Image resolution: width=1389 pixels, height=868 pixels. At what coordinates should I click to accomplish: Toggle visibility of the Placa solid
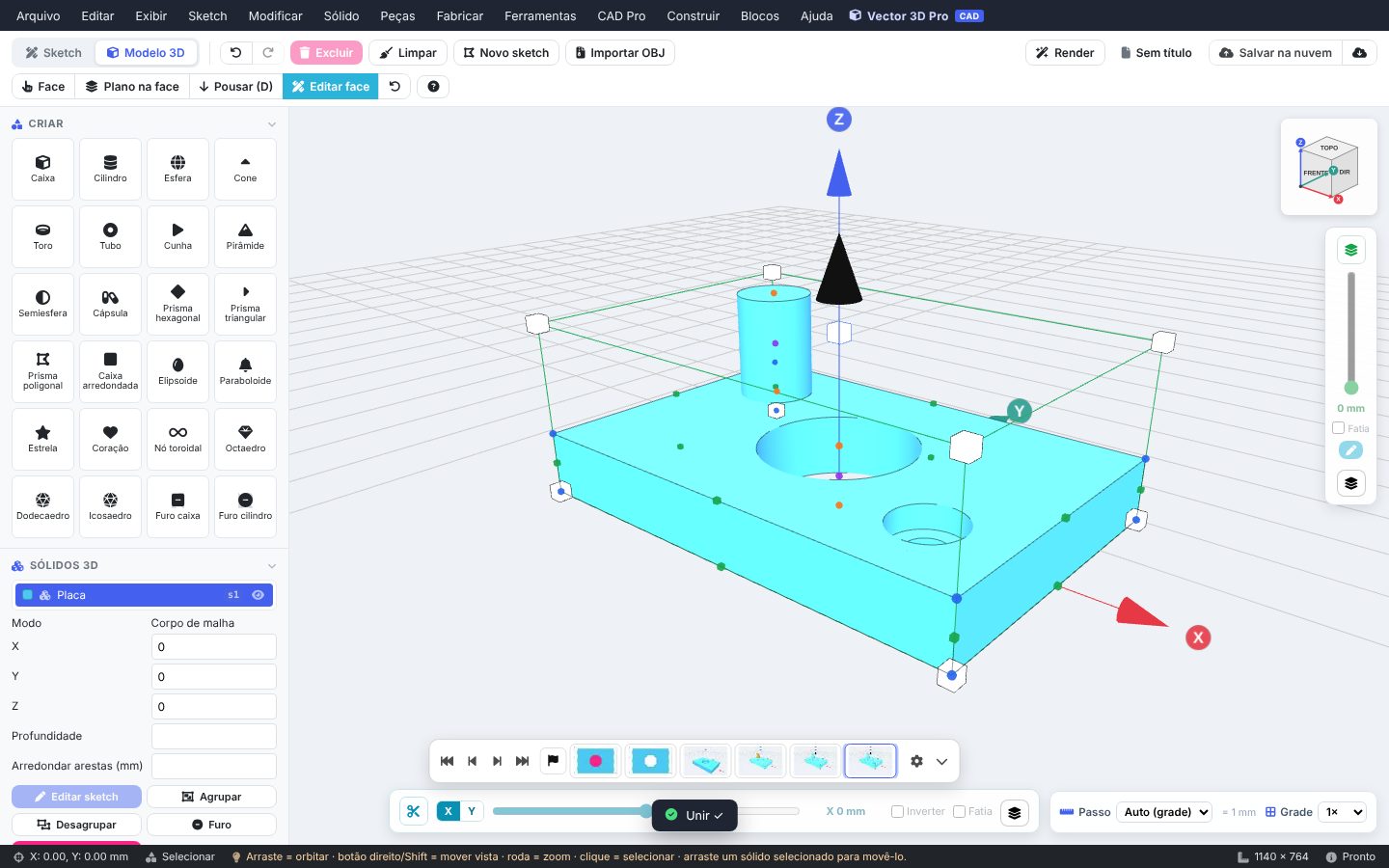[x=258, y=595]
